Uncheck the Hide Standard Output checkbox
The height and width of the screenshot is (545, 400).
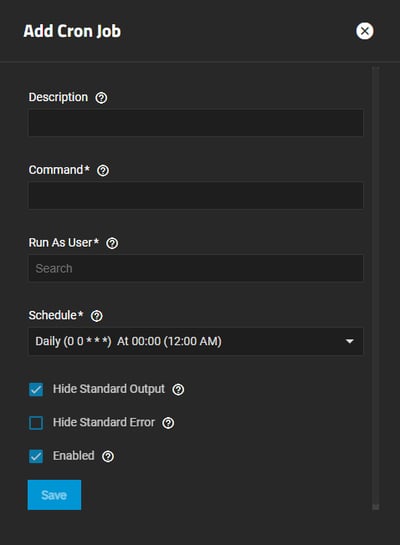pyautogui.click(x=36, y=390)
